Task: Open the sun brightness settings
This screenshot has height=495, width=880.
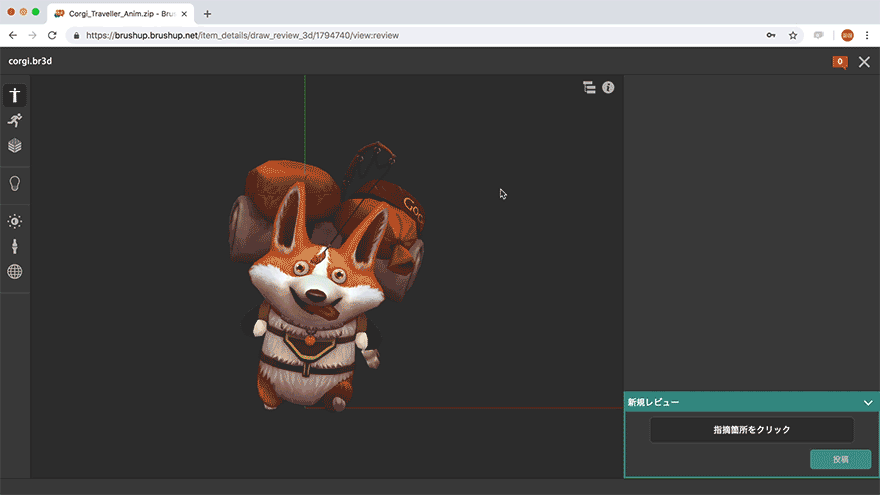Action: click(x=15, y=221)
